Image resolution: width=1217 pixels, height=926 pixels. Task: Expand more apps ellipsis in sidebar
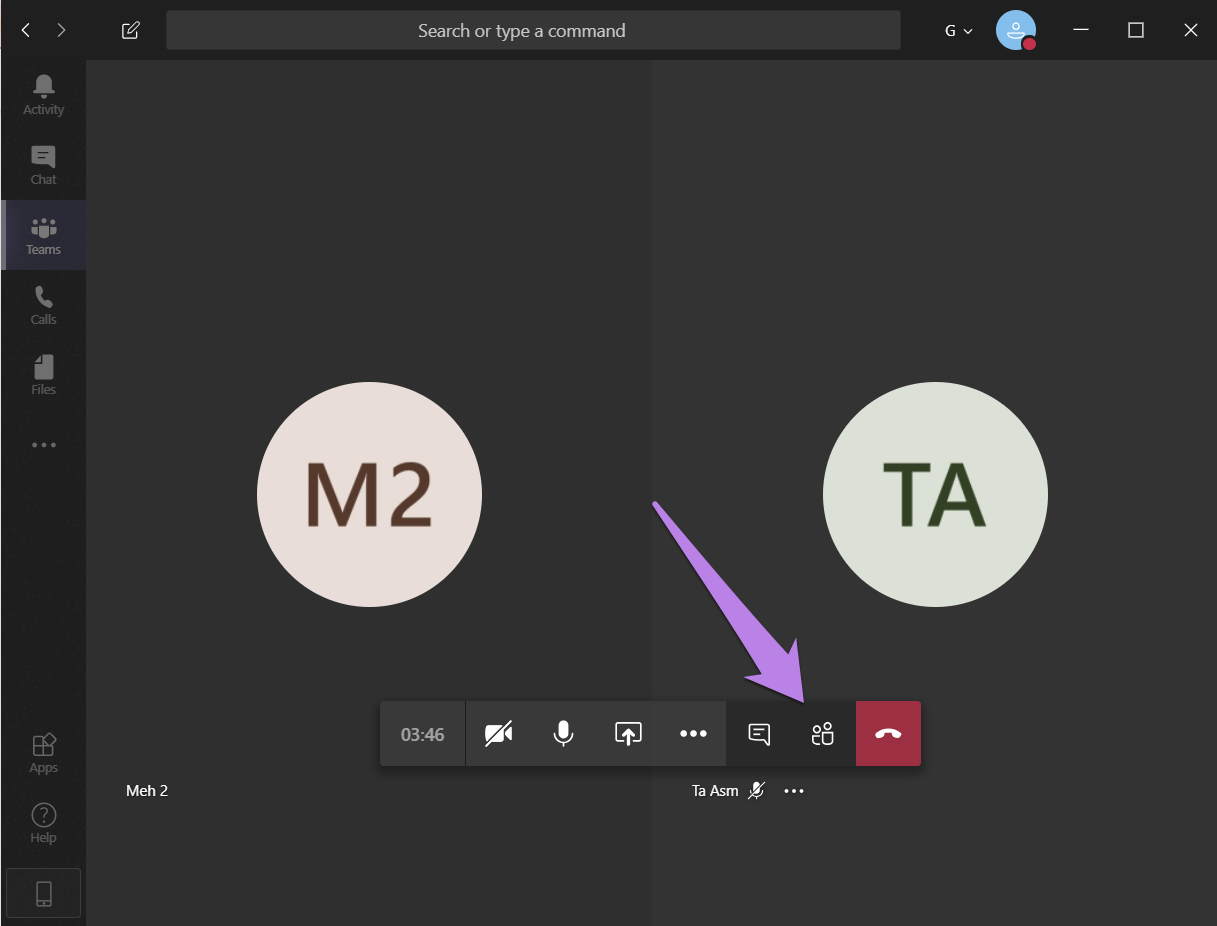pos(43,445)
